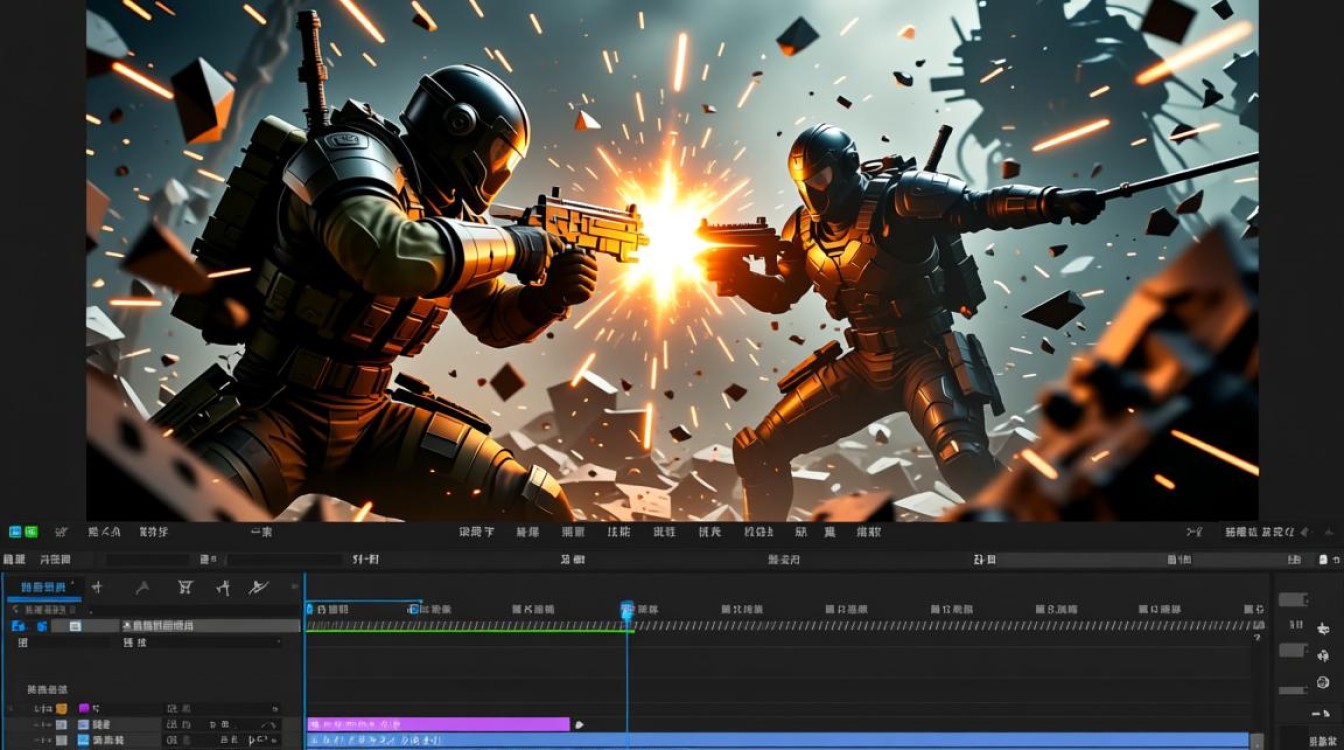Toggle the purple label box of the top layer

coord(84,708)
